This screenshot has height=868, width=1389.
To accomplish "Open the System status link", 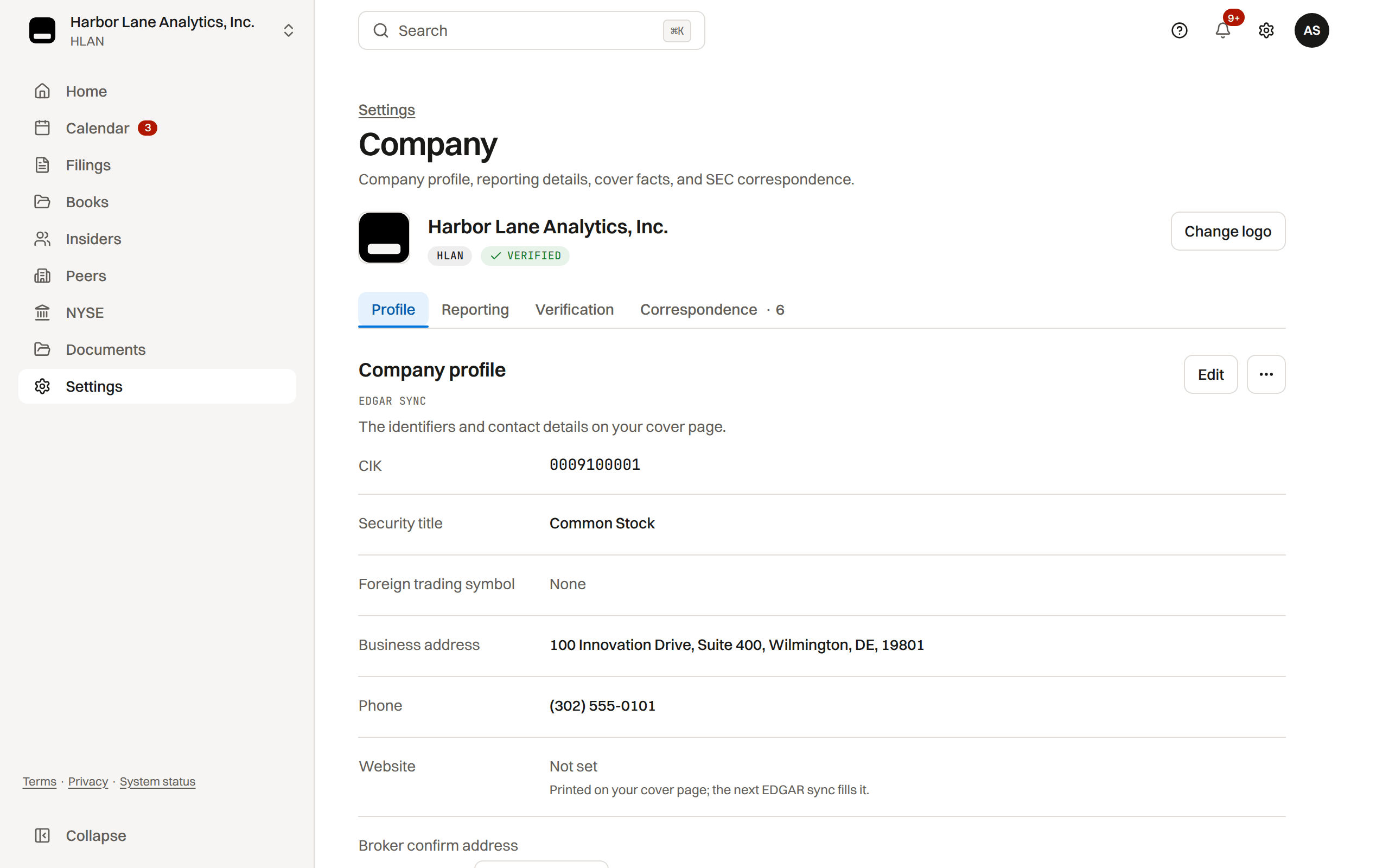I will [157, 781].
